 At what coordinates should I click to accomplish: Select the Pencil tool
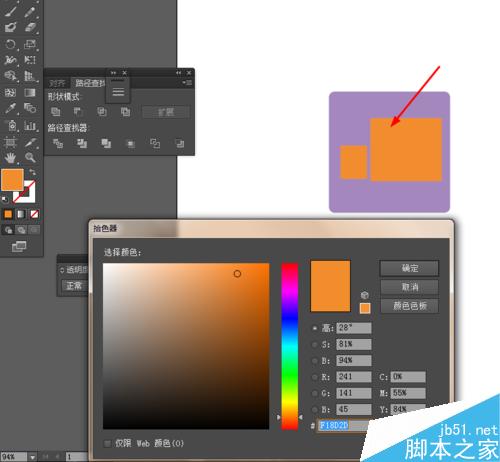(30, 12)
